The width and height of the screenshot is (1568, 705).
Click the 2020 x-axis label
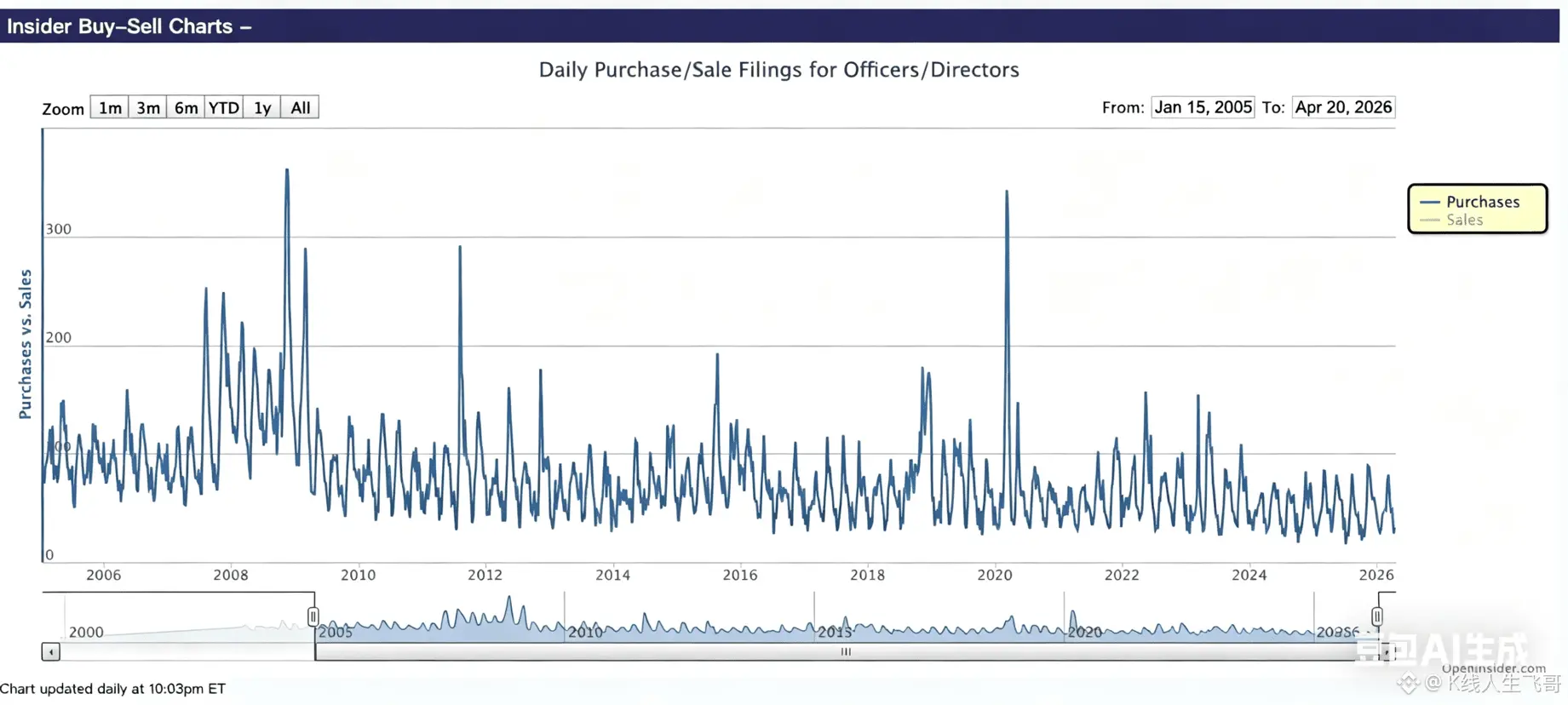tap(995, 575)
